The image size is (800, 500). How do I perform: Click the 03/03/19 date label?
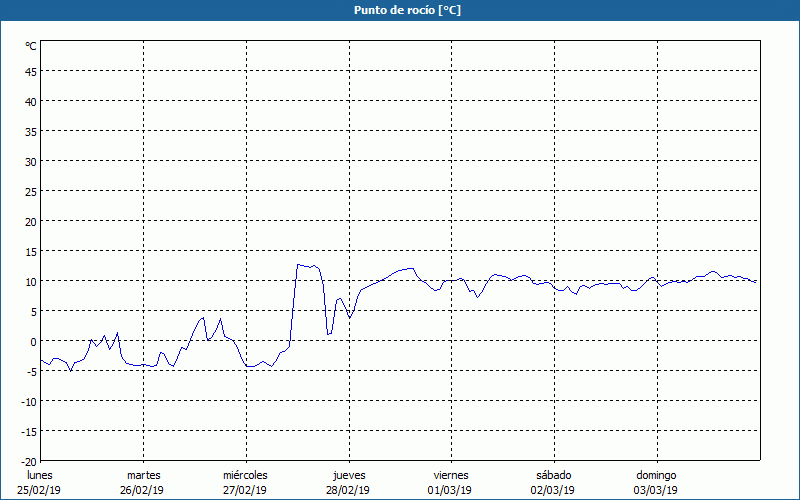(x=656, y=490)
